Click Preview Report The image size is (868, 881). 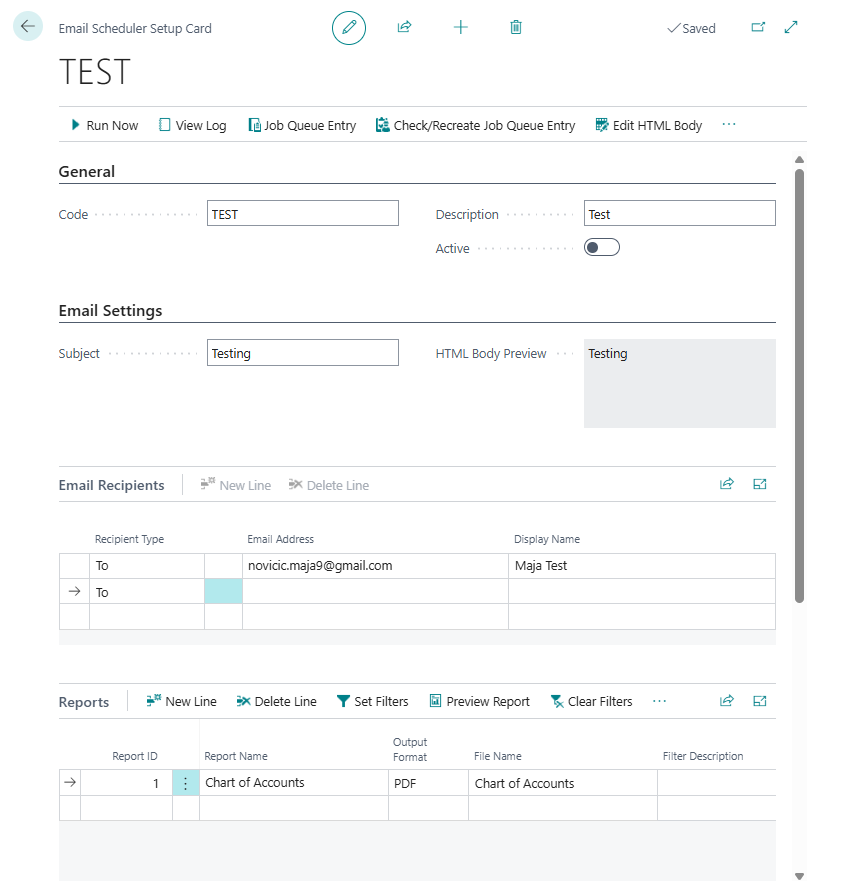click(480, 701)
